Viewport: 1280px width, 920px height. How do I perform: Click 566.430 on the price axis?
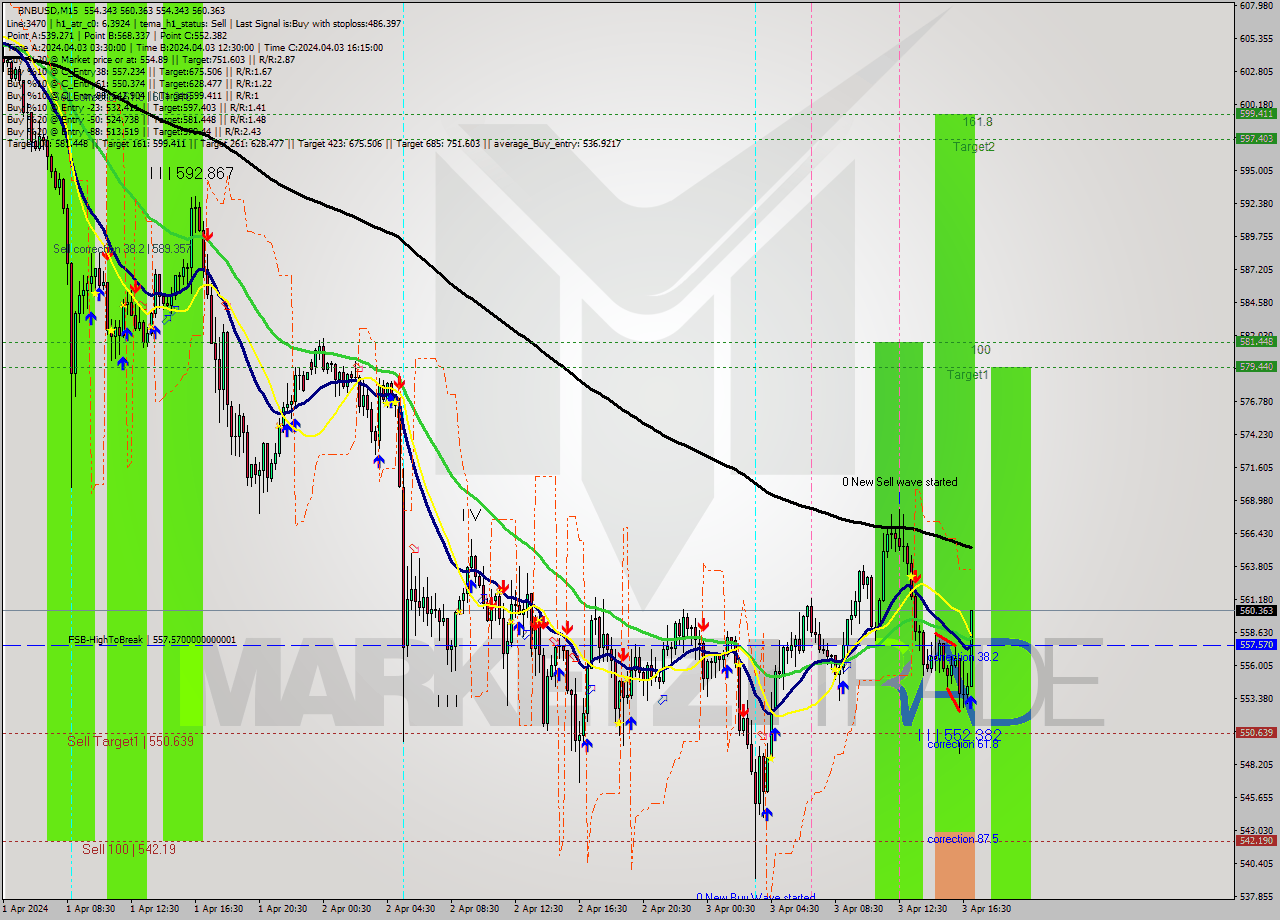point(1256,534)
